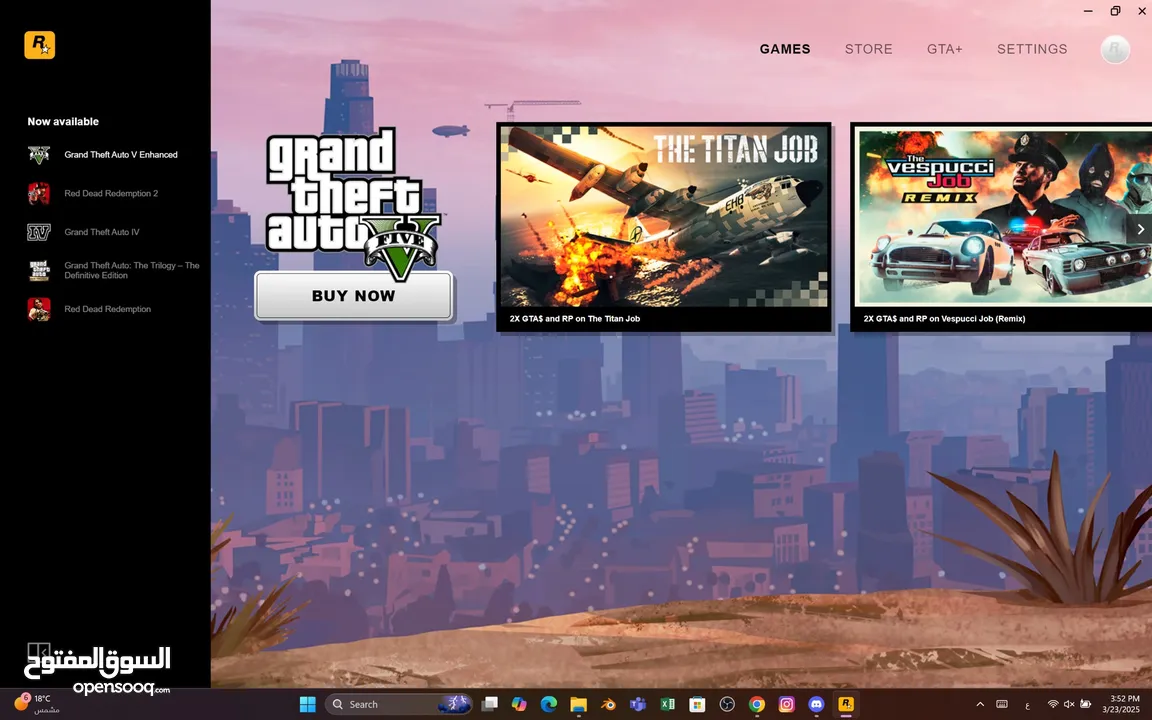Click the 'Now available' heading

63,122
